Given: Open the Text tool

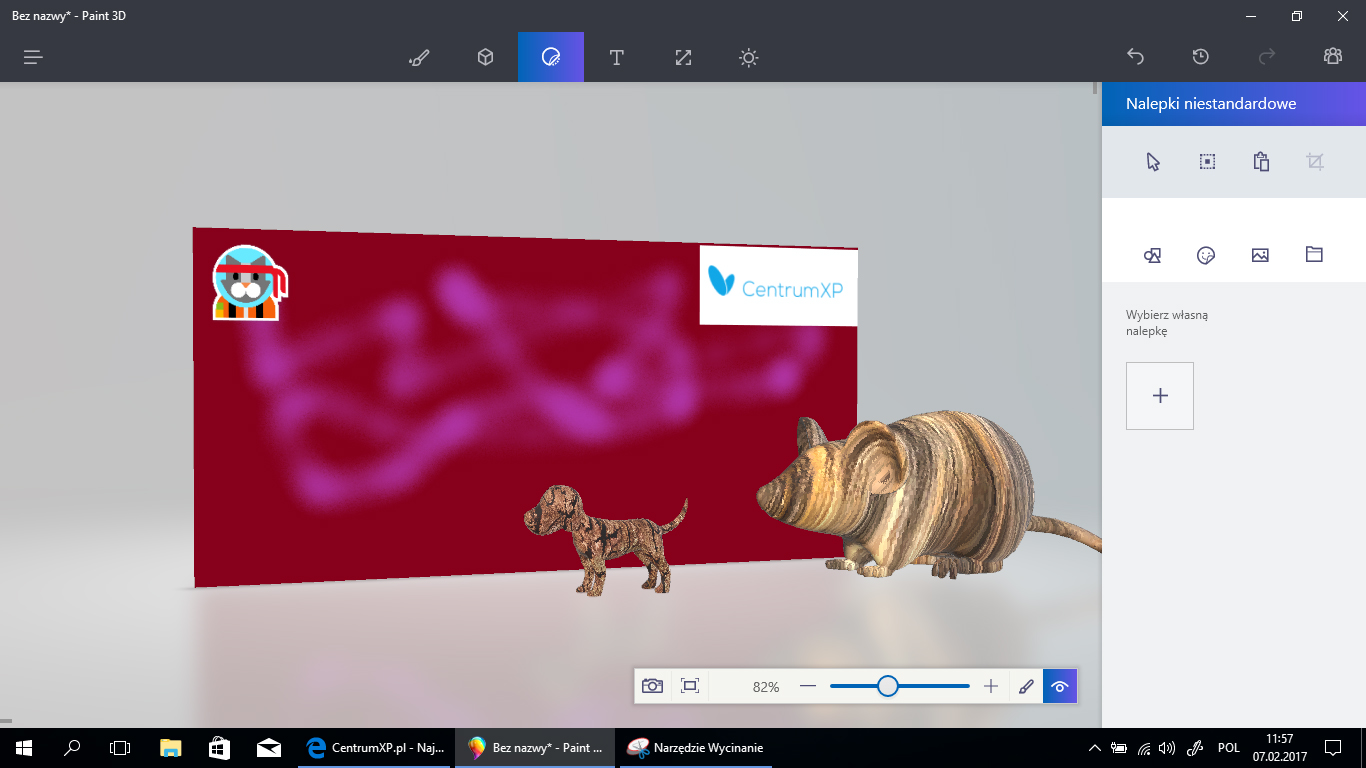Looking at the screenshot, I should pyautogui.click(x=617, y=57).
